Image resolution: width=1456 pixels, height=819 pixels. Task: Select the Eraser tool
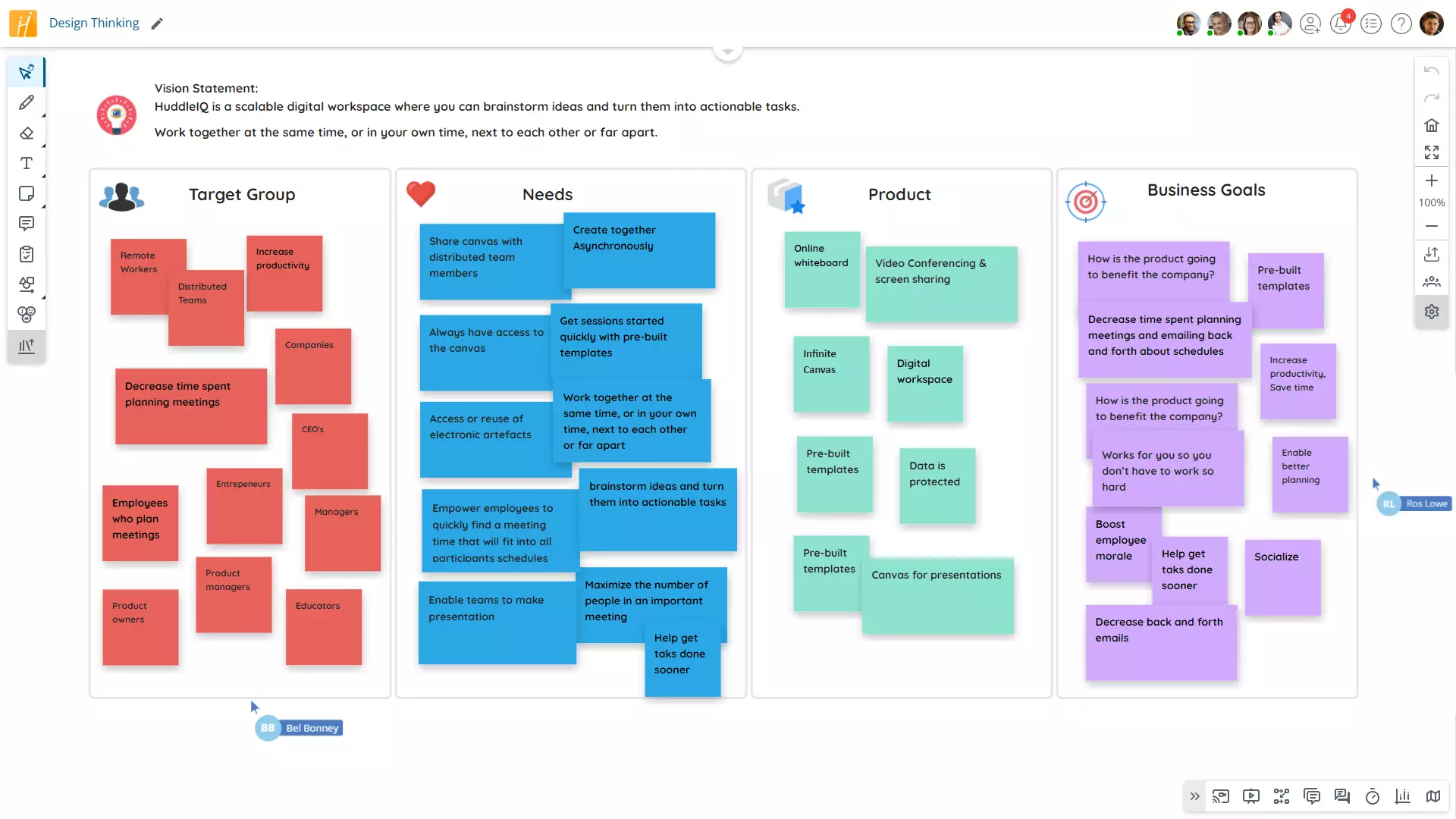[x=27, y=133]
